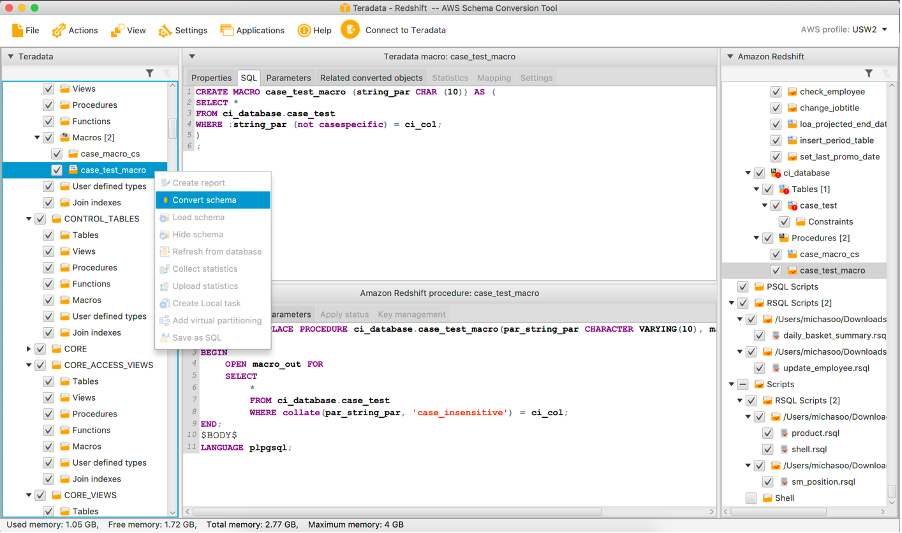Image resolution: width=902 pixels, height=533 pixels.
Task: Toggle the check_employee checkbox in Redshift tree
Action: pos(776,92)
